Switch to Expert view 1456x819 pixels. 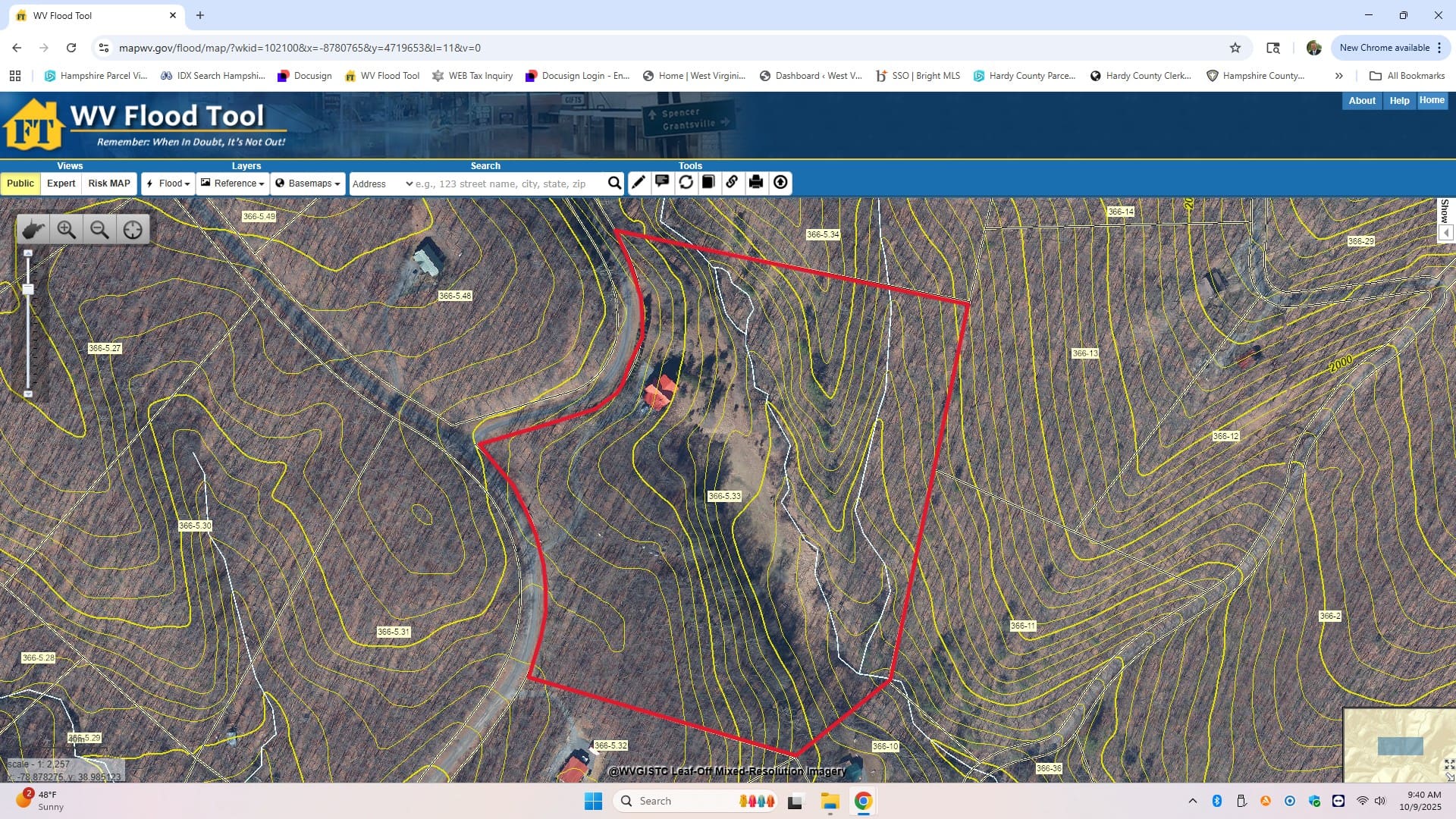tap(61, 184)
